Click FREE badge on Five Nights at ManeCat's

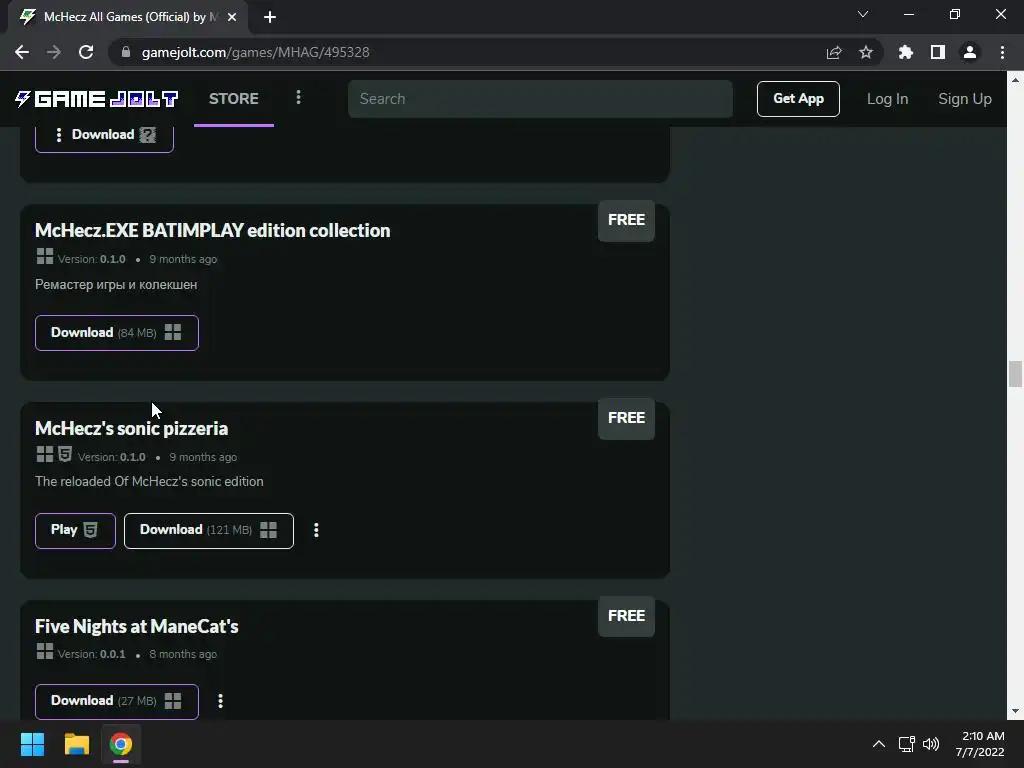[626, 616]
